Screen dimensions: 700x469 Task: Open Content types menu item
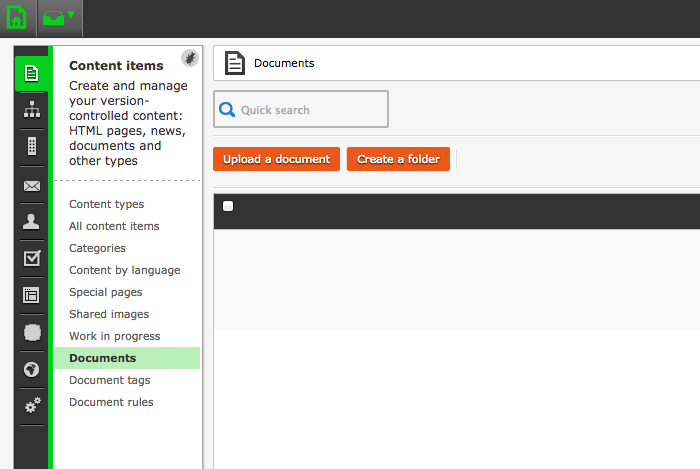coord(106,204)
